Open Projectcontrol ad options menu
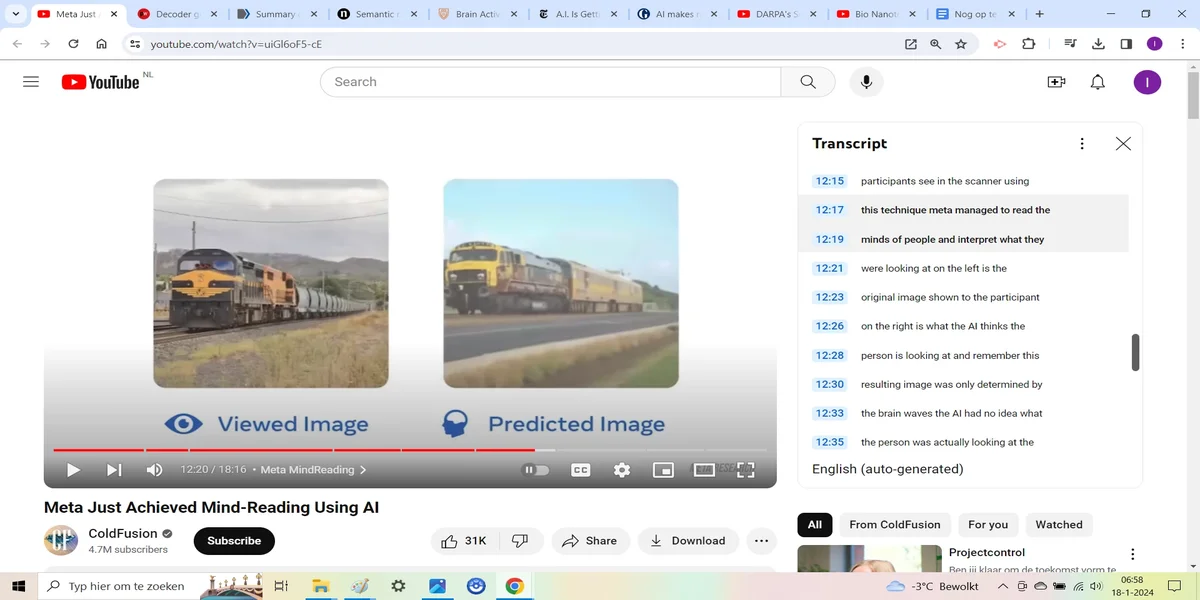Screen dimensions: 1200x600 [x=1132, y=554]
